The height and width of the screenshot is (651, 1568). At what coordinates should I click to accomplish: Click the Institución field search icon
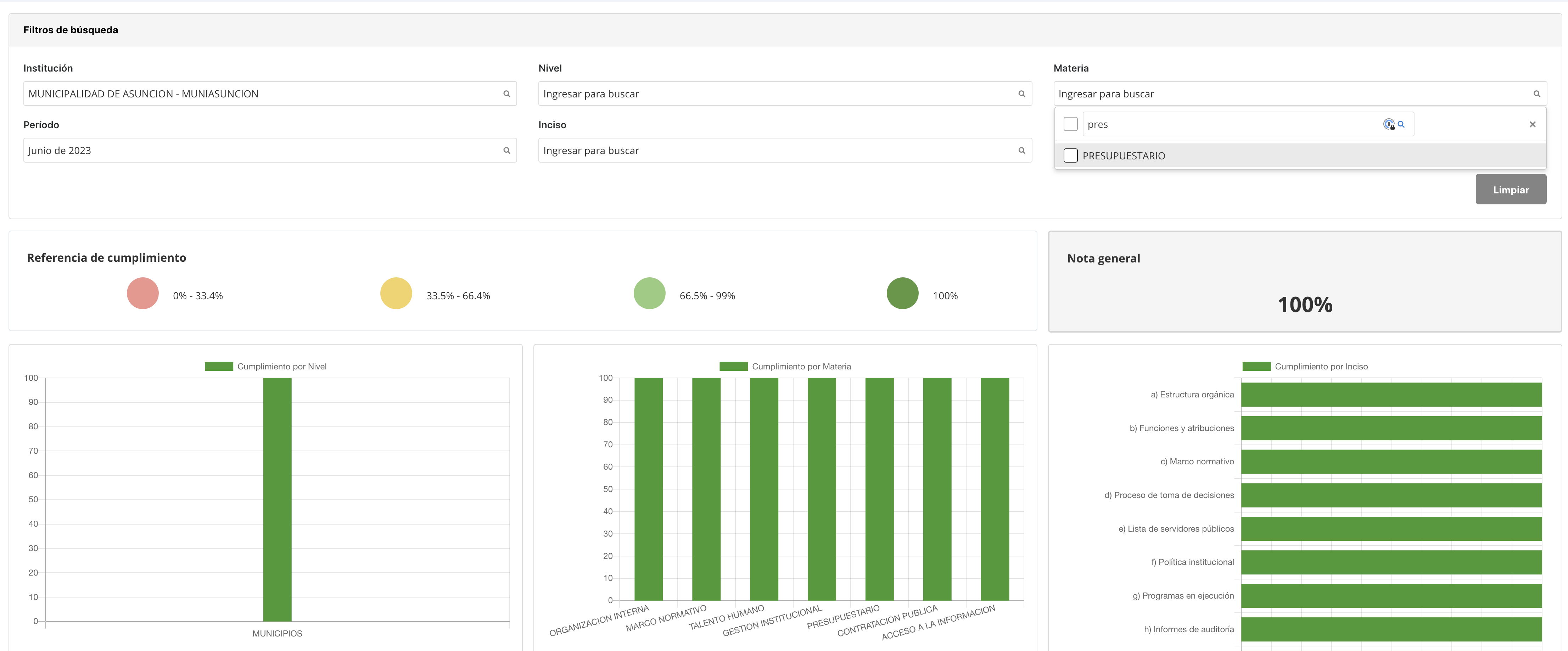coord(506,94)
